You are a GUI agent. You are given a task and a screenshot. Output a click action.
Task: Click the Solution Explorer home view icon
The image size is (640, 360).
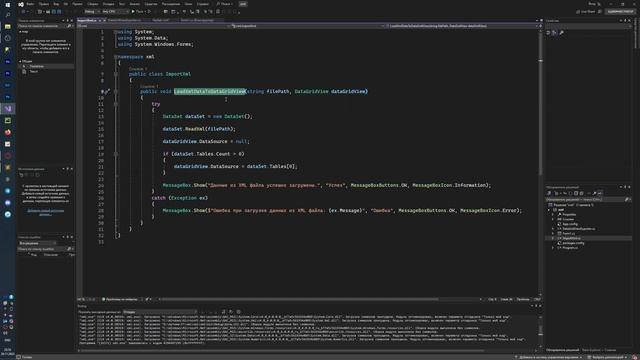[549, 193]
